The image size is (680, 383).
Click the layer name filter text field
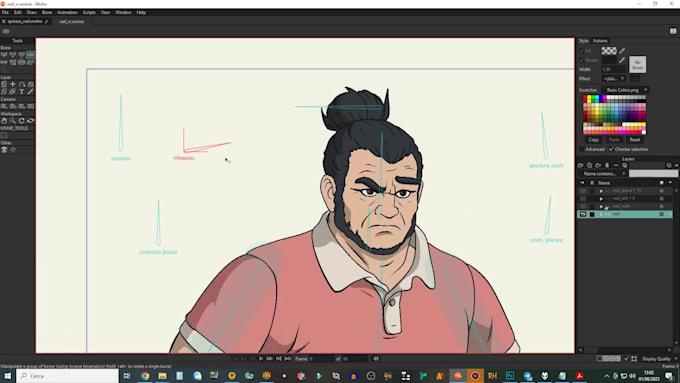[x=653, y=173]
